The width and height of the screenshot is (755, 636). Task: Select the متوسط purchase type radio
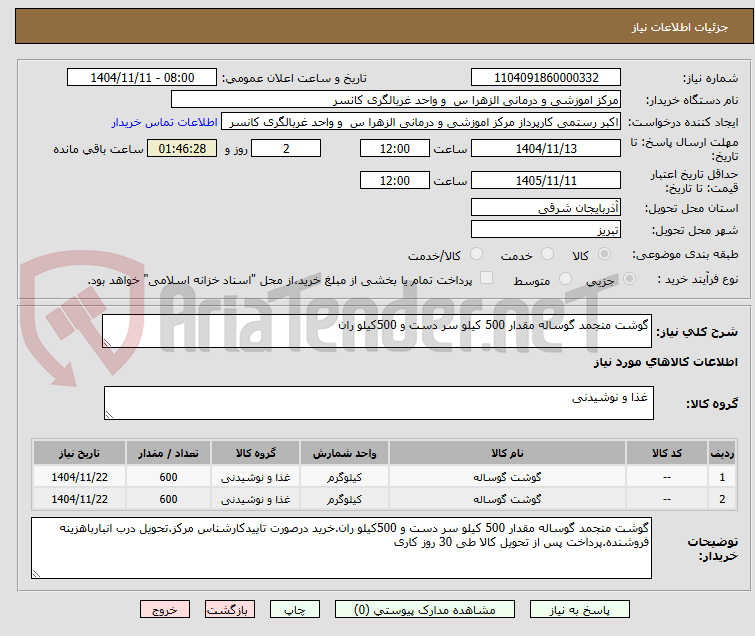(565, 279)
